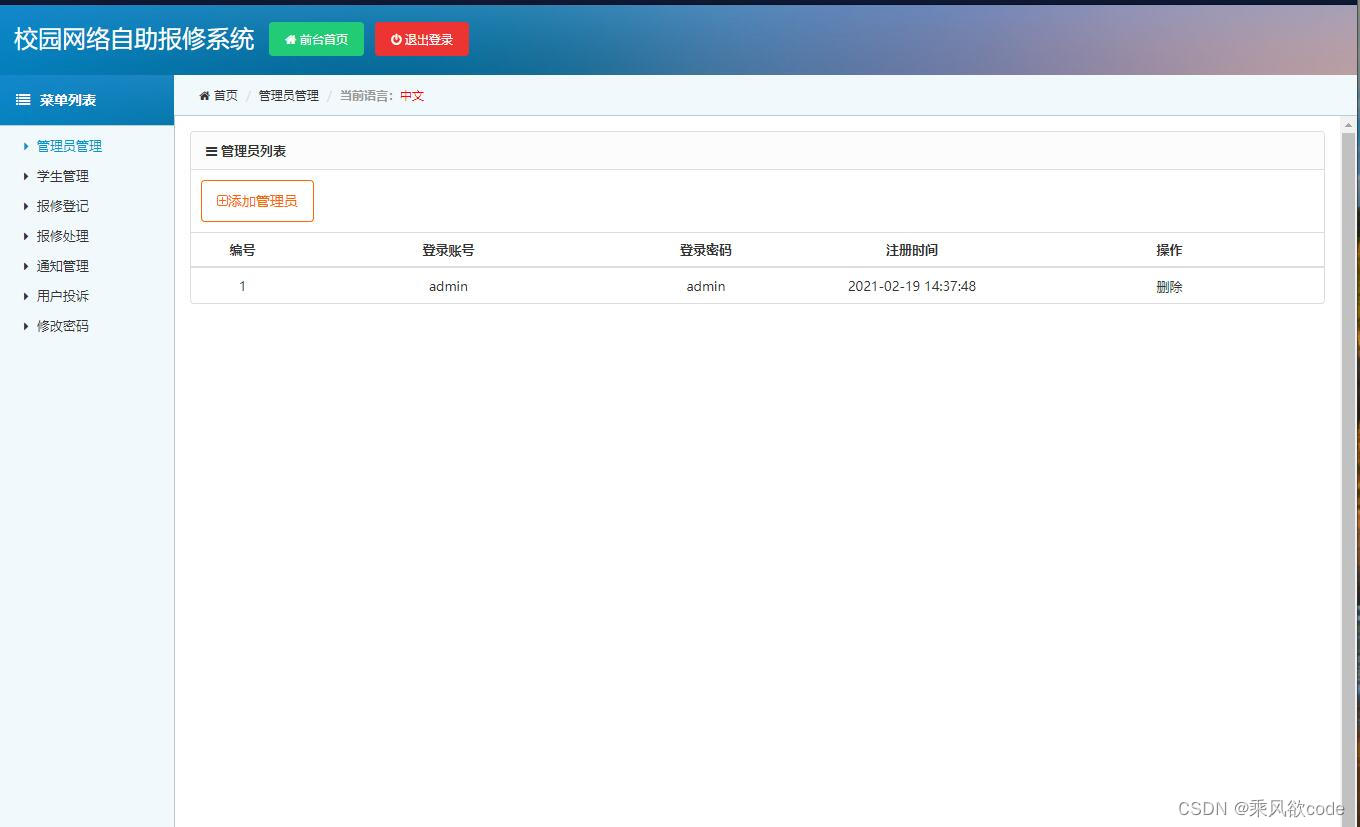Open 报修登记 in sidebar menu
The width and height of the screenshot is (1360, 827).
coord(63,206)
